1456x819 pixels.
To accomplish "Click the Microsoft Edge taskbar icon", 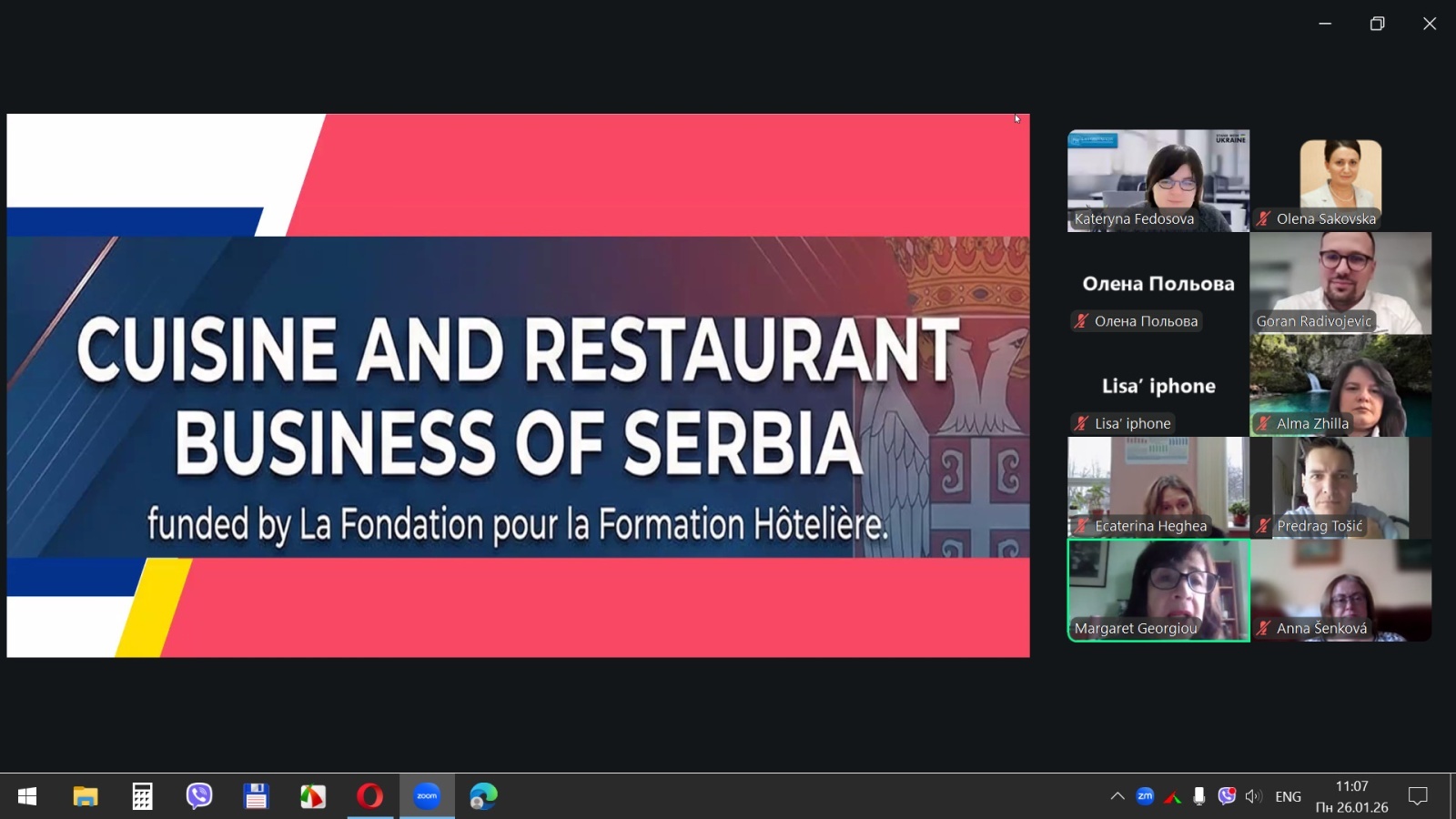I will 483,796.
